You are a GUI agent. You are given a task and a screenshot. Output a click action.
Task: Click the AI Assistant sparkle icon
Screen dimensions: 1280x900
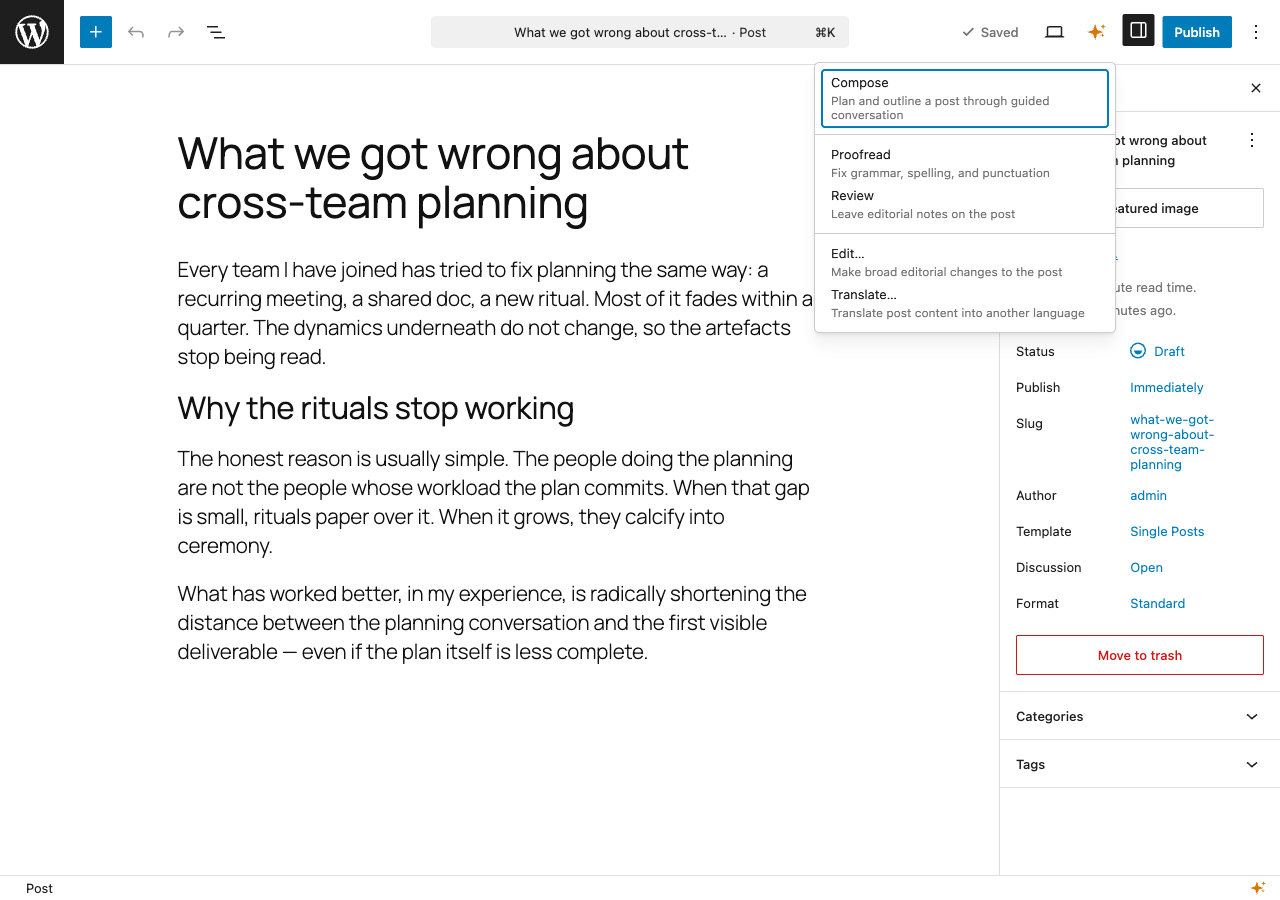coord(1096,31)
